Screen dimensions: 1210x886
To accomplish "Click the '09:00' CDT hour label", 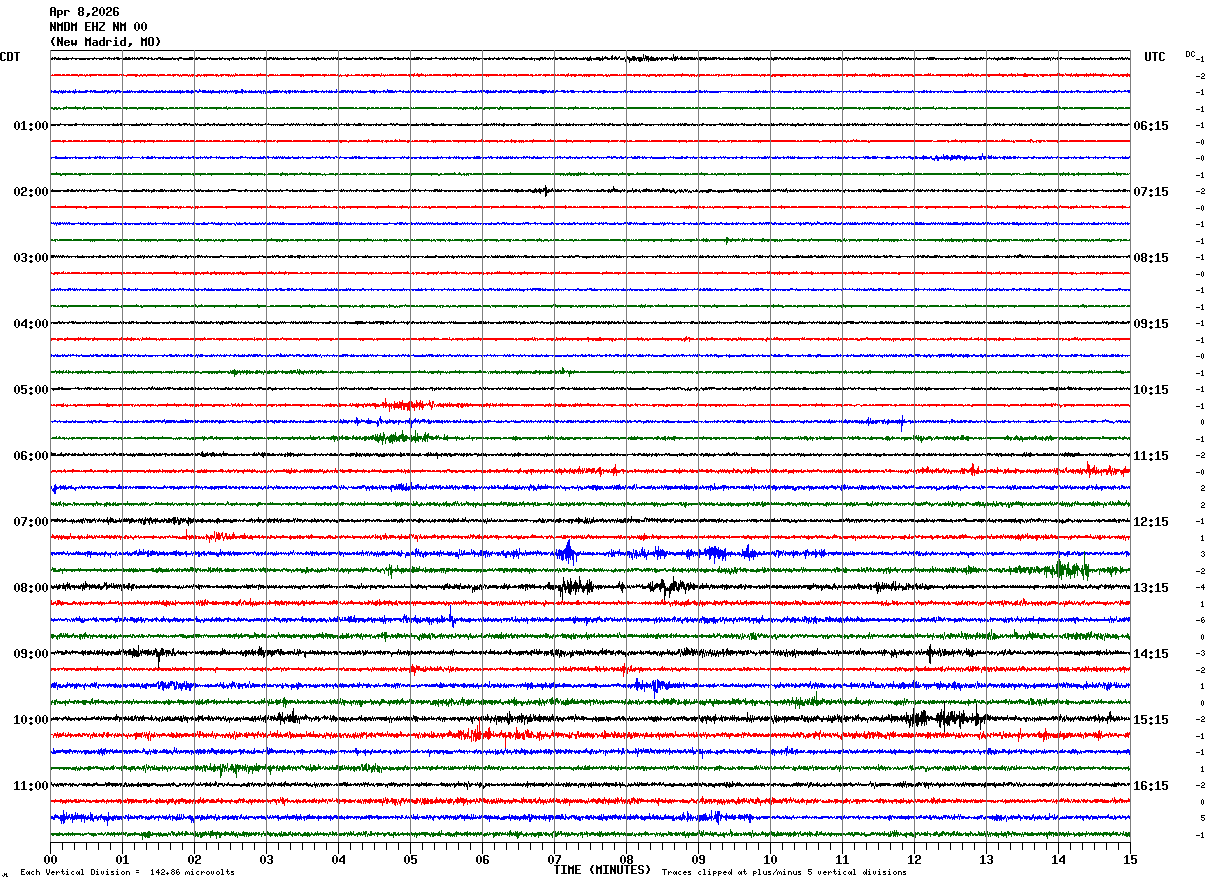I will (x=31, y=654).
